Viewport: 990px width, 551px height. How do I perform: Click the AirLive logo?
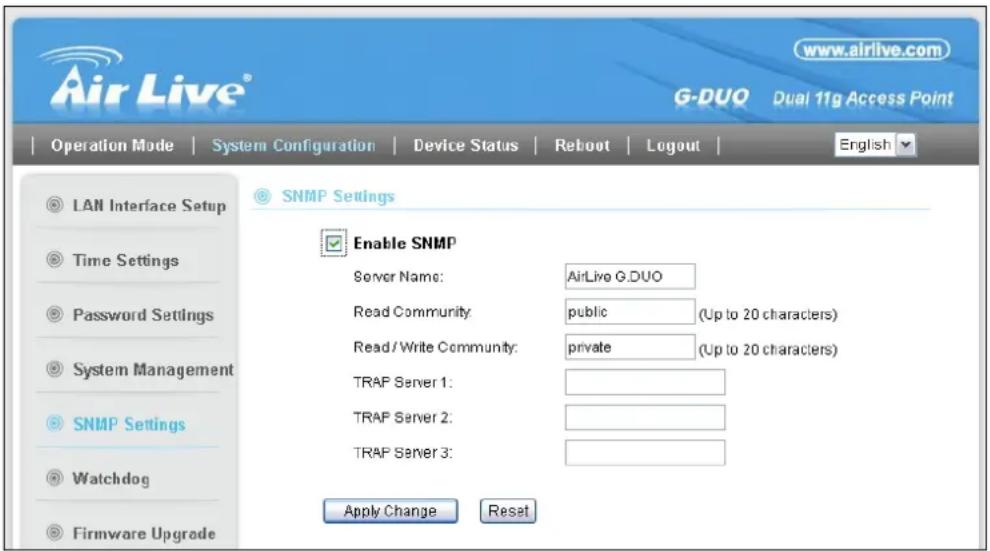click(x=146, y=78)
